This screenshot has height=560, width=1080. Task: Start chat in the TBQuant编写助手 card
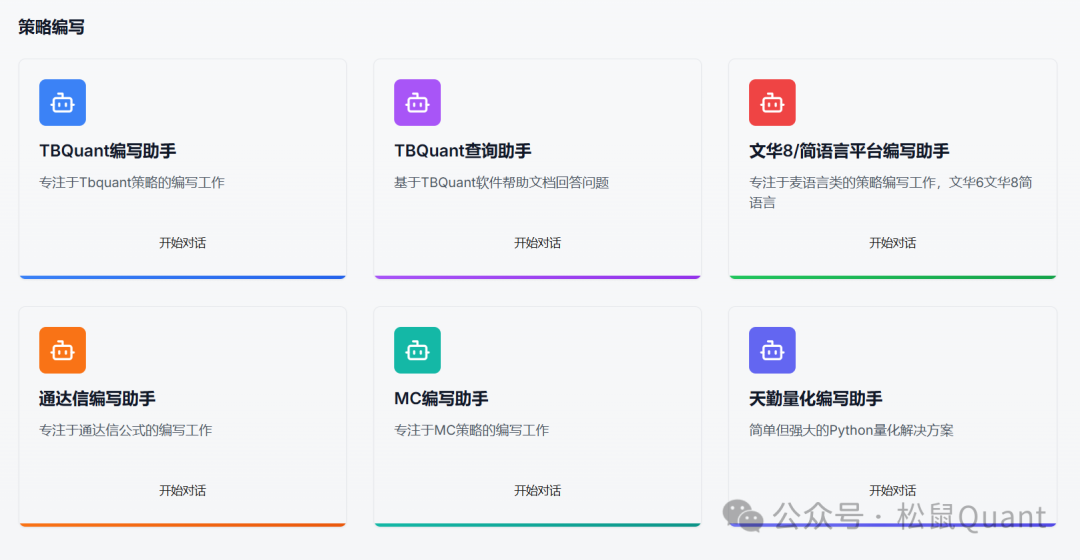tap(183, 242)
